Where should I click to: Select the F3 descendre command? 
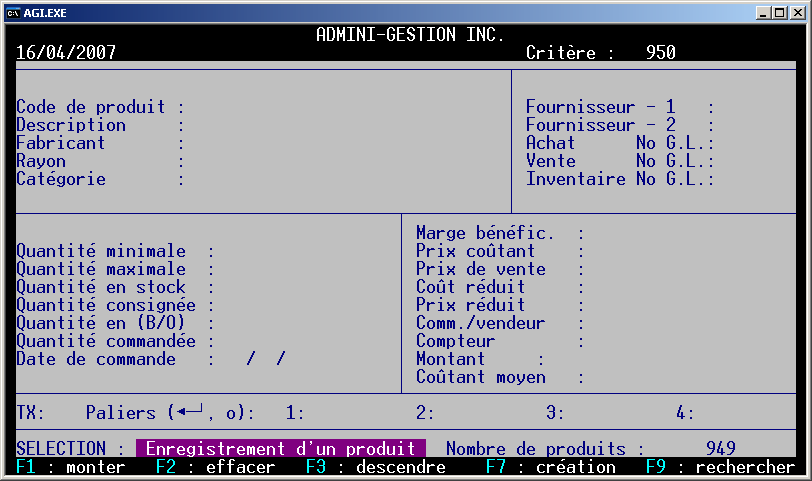tap(375, 467)
